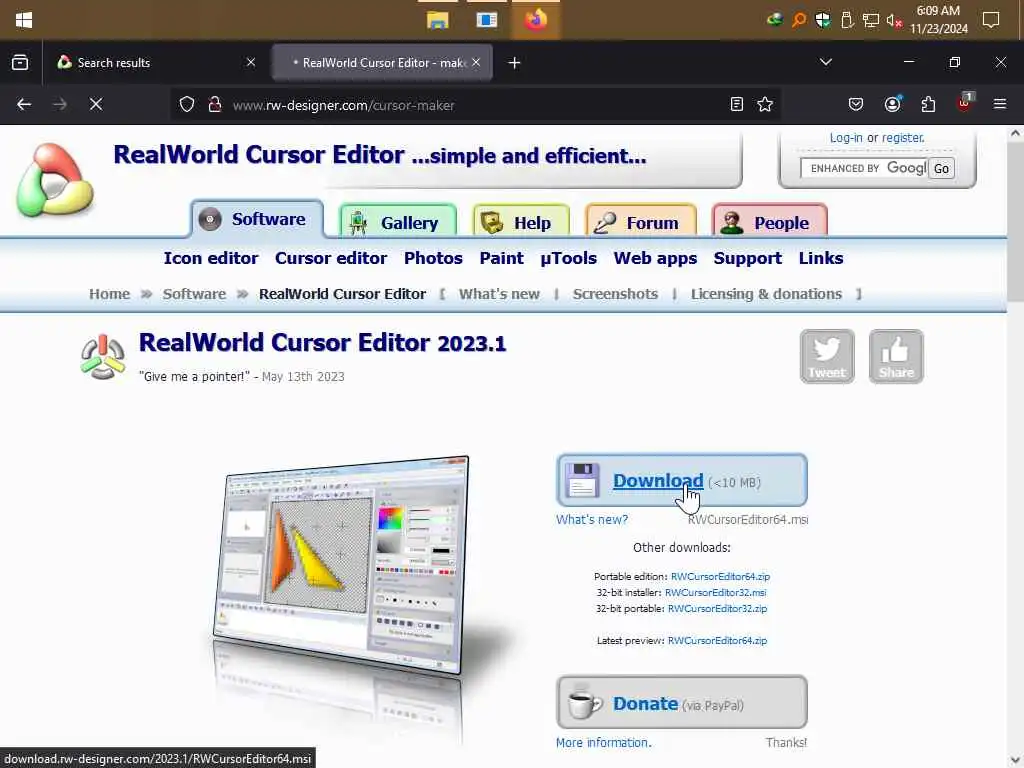Open the Firefox hamburger application menu

point(1000,104)
